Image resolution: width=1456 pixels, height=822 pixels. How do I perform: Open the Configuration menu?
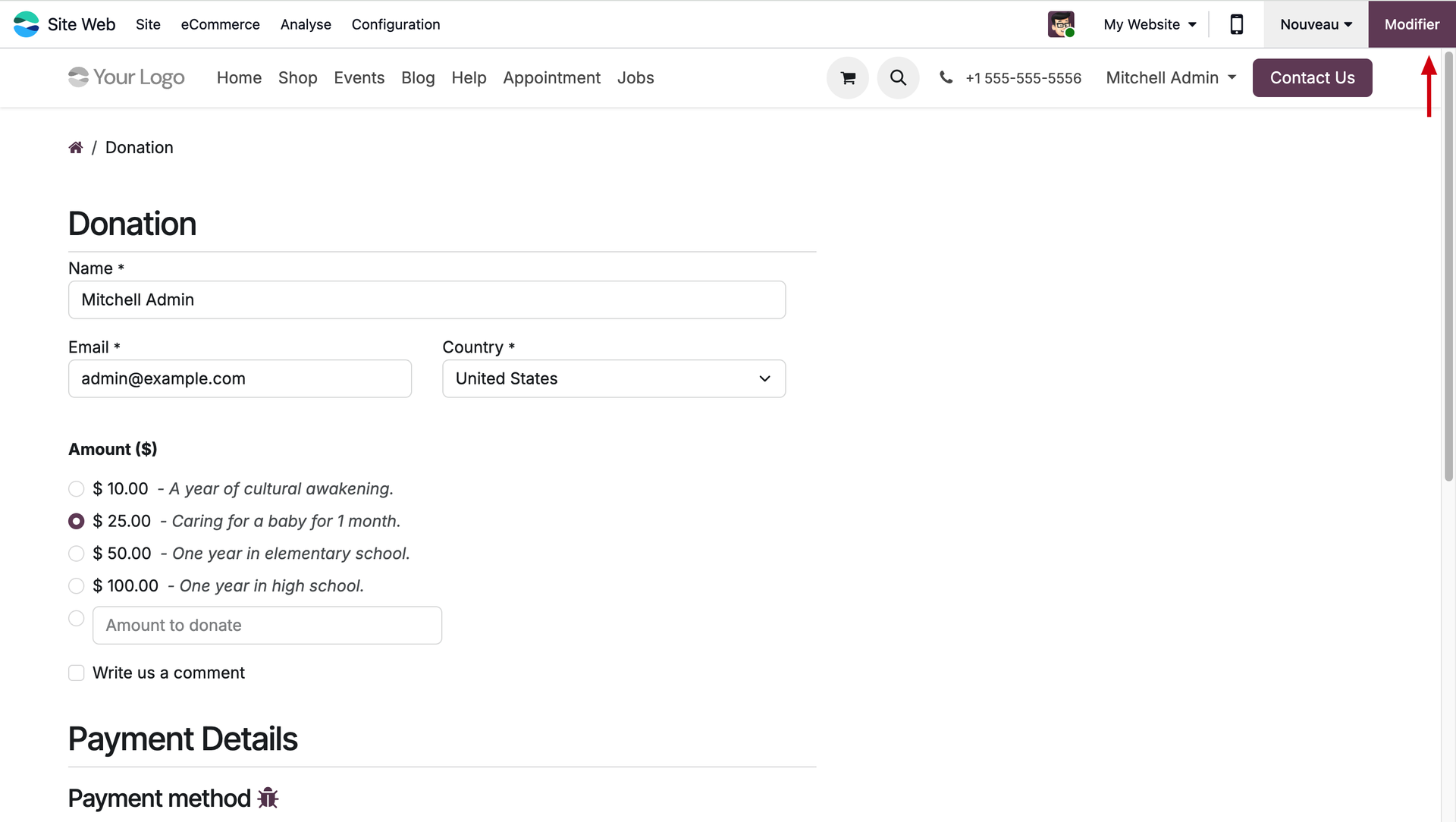395,24
